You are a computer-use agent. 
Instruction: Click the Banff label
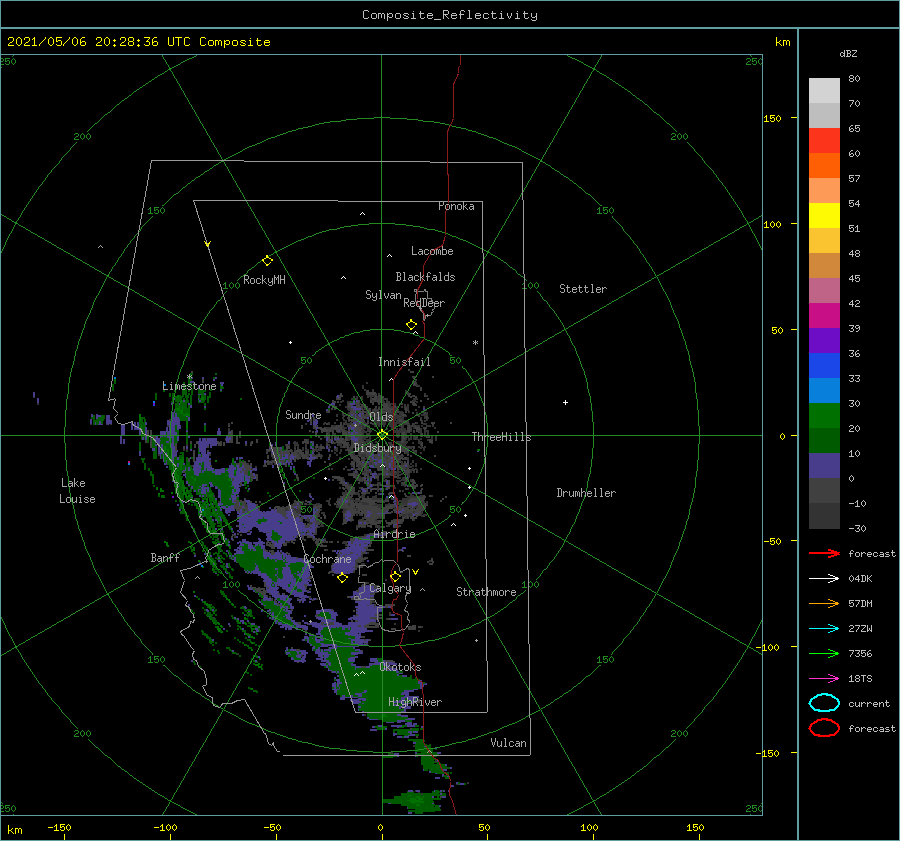coord(165,557)
